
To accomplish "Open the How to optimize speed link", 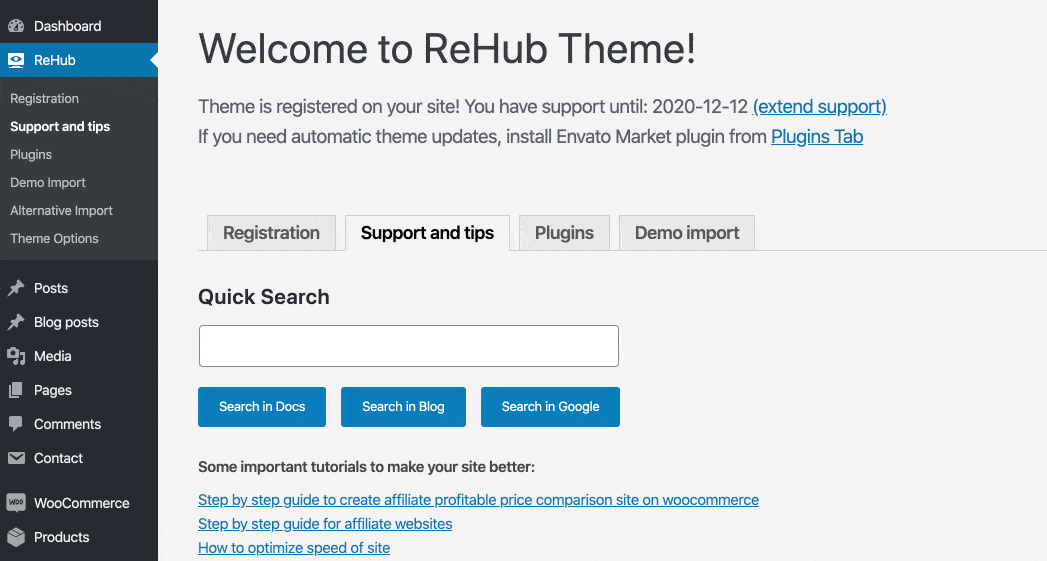I will pyautogui.click(x=294, y=548).
